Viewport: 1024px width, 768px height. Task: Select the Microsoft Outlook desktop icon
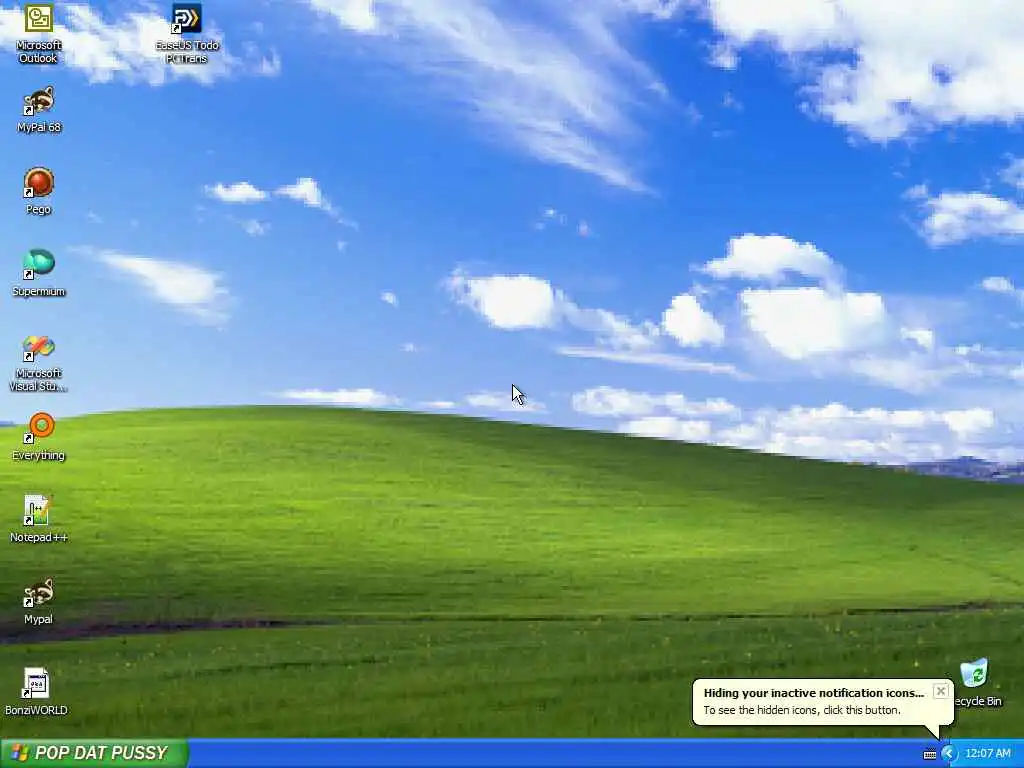(39, 33)
